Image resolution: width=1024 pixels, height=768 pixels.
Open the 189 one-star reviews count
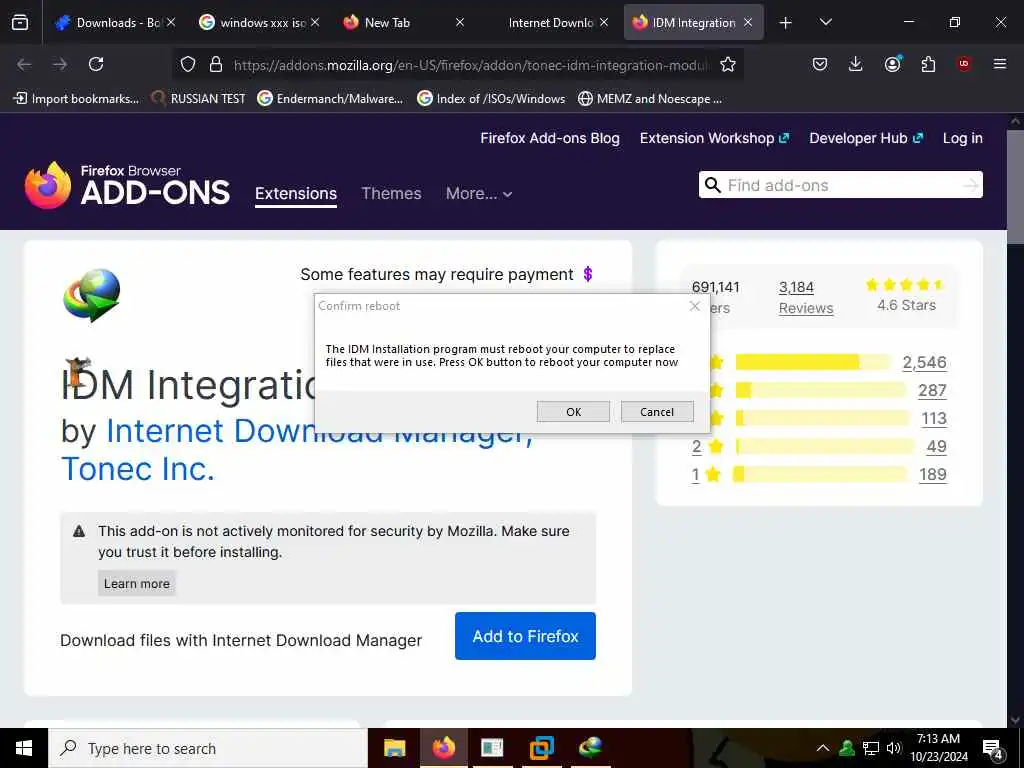point(933,475)
